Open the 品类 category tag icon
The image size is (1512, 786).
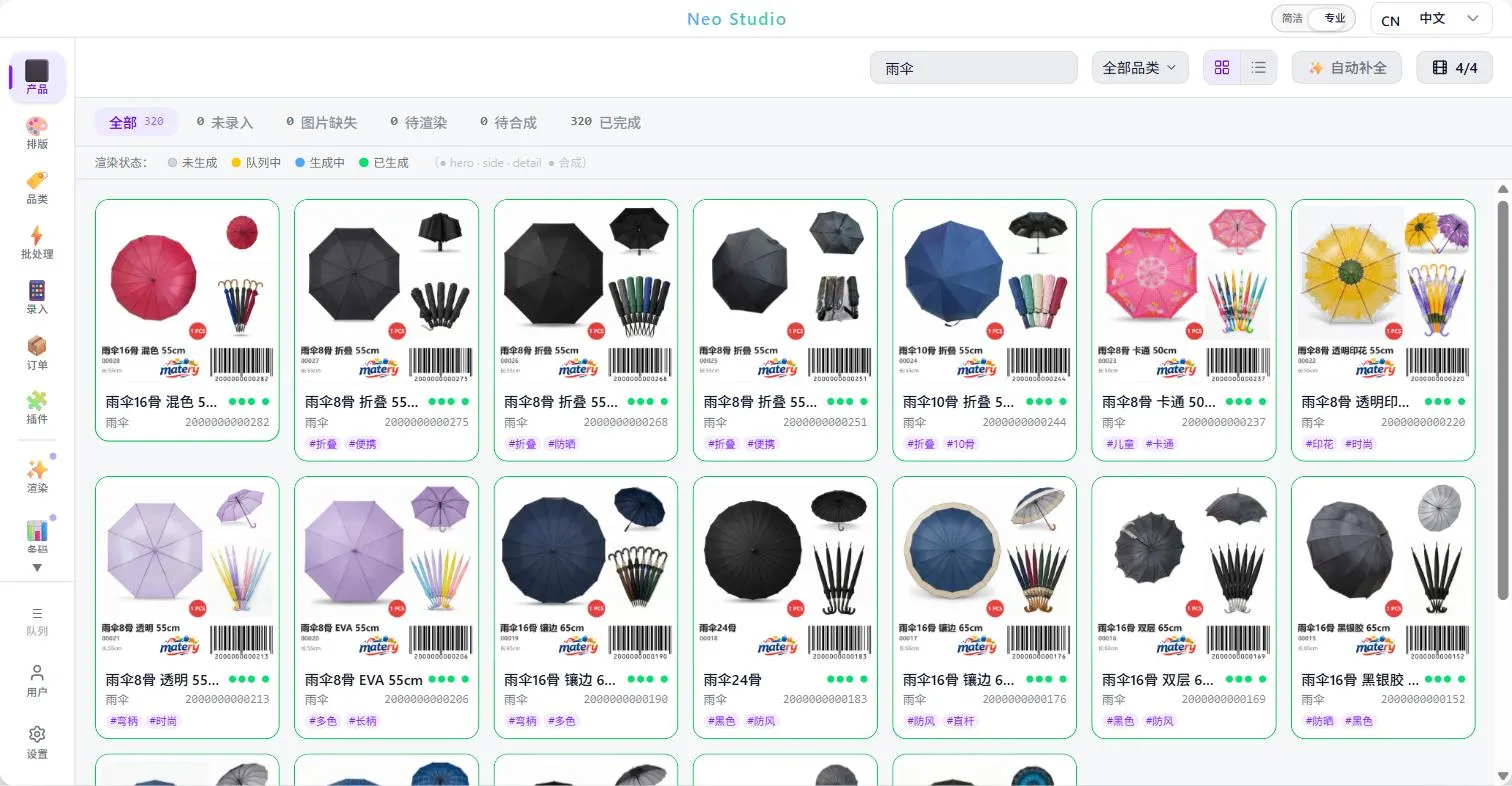pyautogui.click(x=37, y=188)
